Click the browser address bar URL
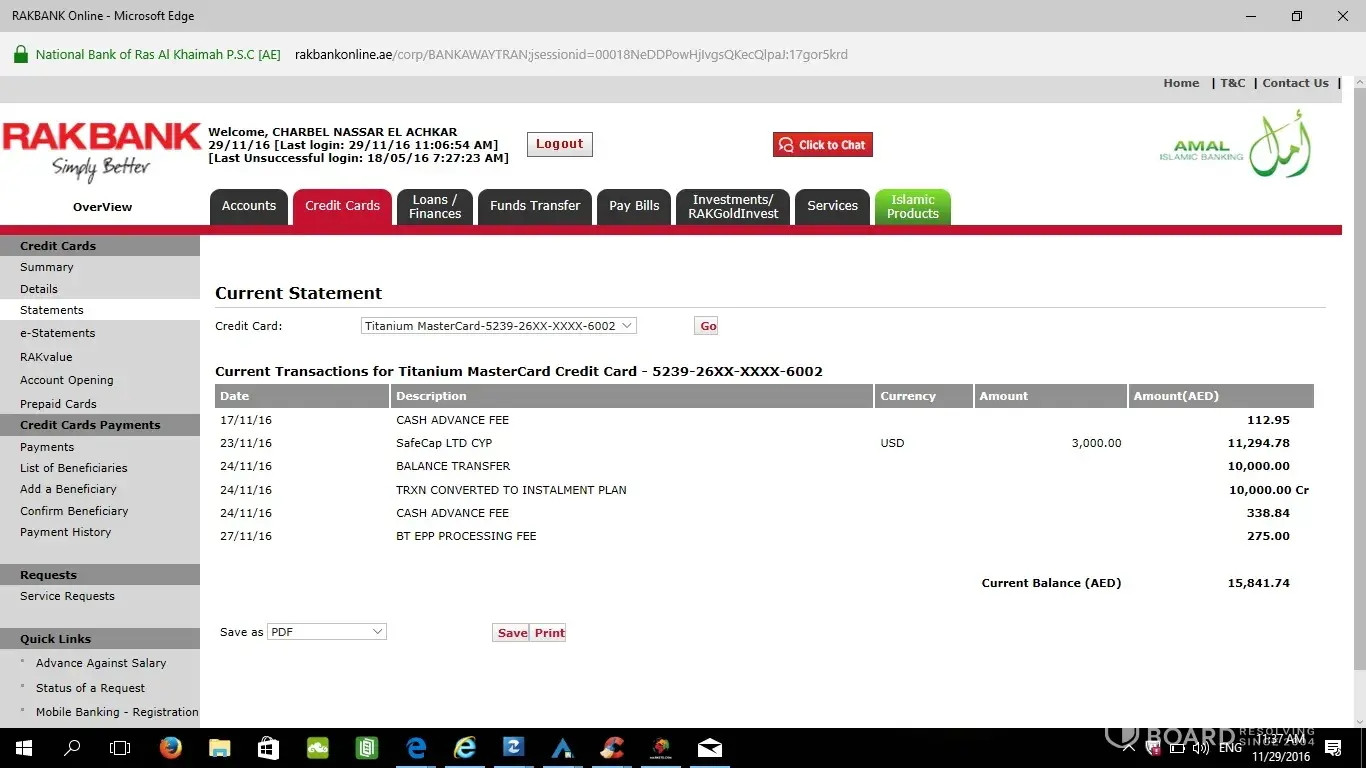1366x768 pixels. (x=571, y=55)
